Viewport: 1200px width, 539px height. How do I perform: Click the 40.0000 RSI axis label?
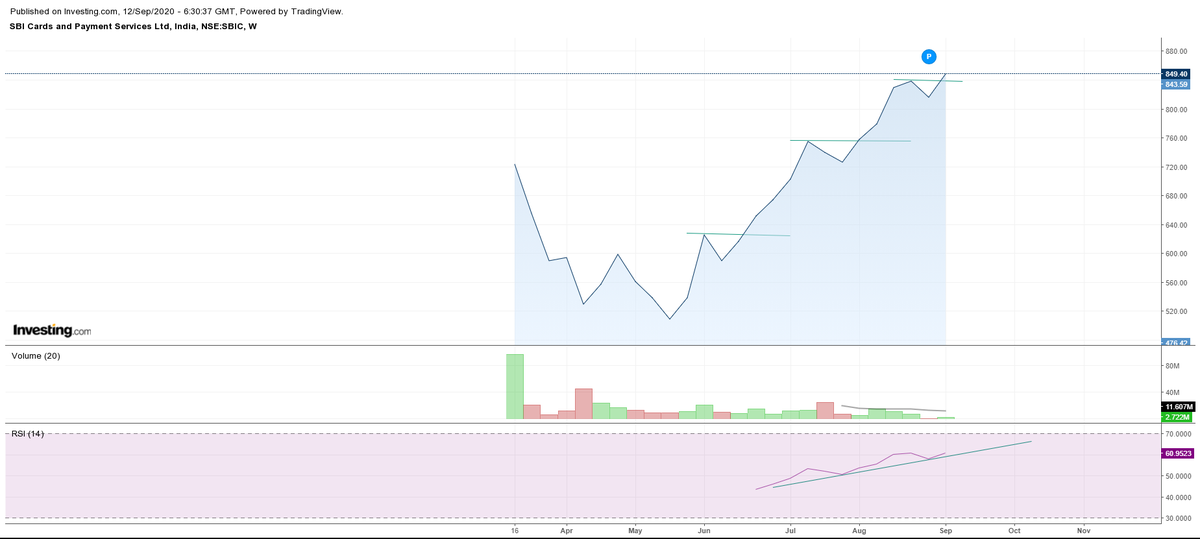coord(1177,497)
